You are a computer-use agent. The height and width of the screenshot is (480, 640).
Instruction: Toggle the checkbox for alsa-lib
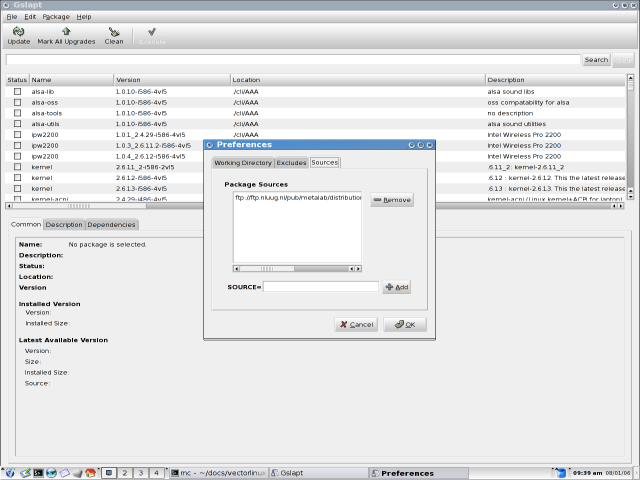17,91
